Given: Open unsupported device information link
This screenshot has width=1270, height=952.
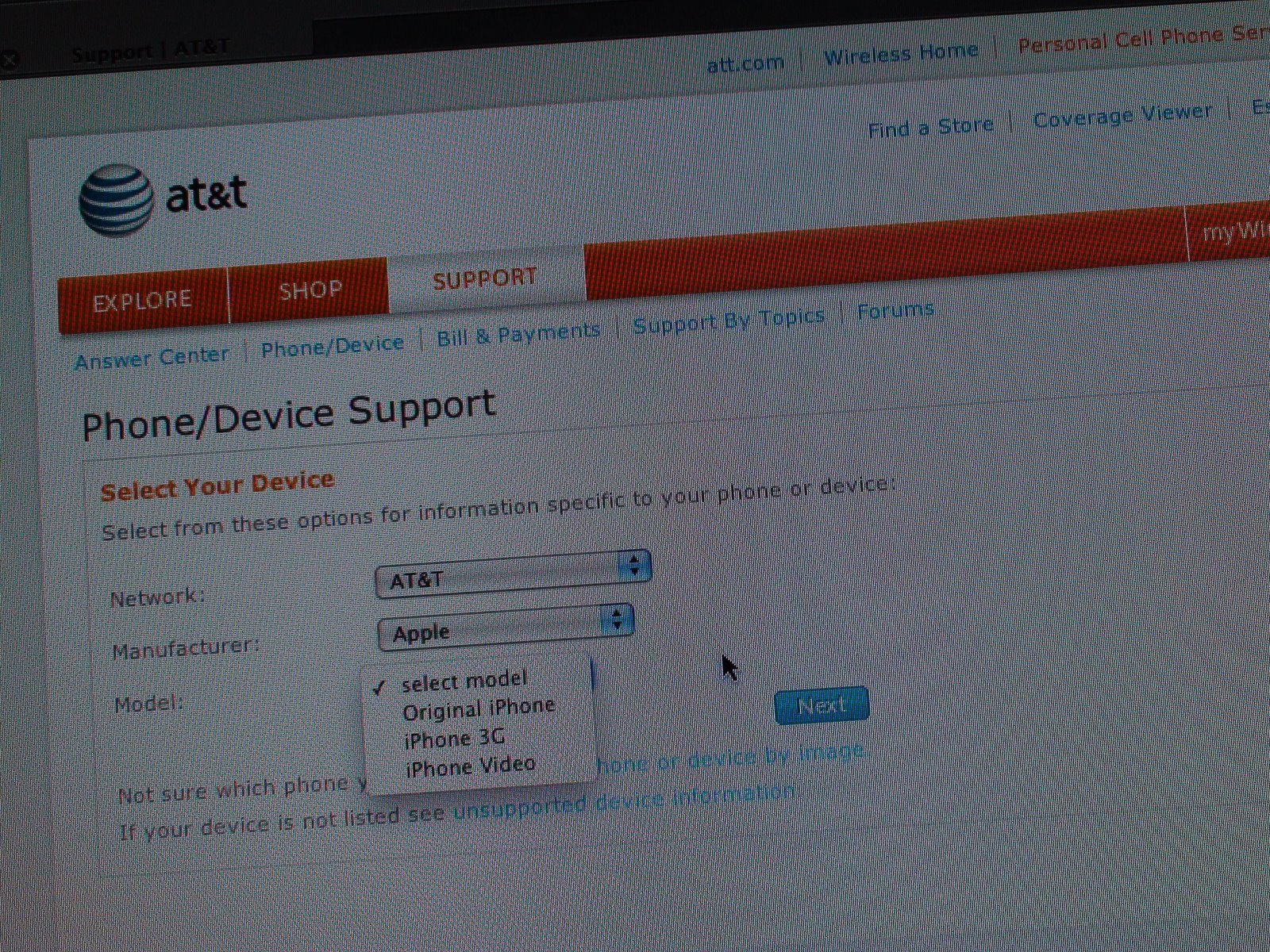Looking at the screenshot, I should pyautogui.click(x=624, y=801).
